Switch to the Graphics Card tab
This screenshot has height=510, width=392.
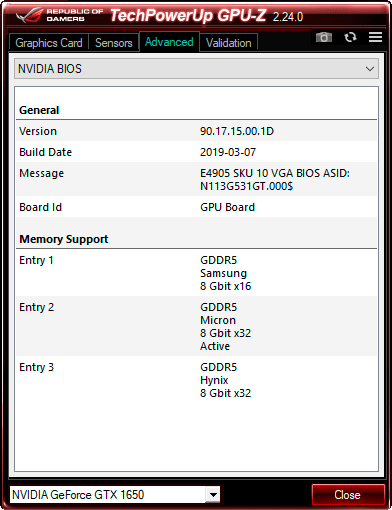[49, 43]
